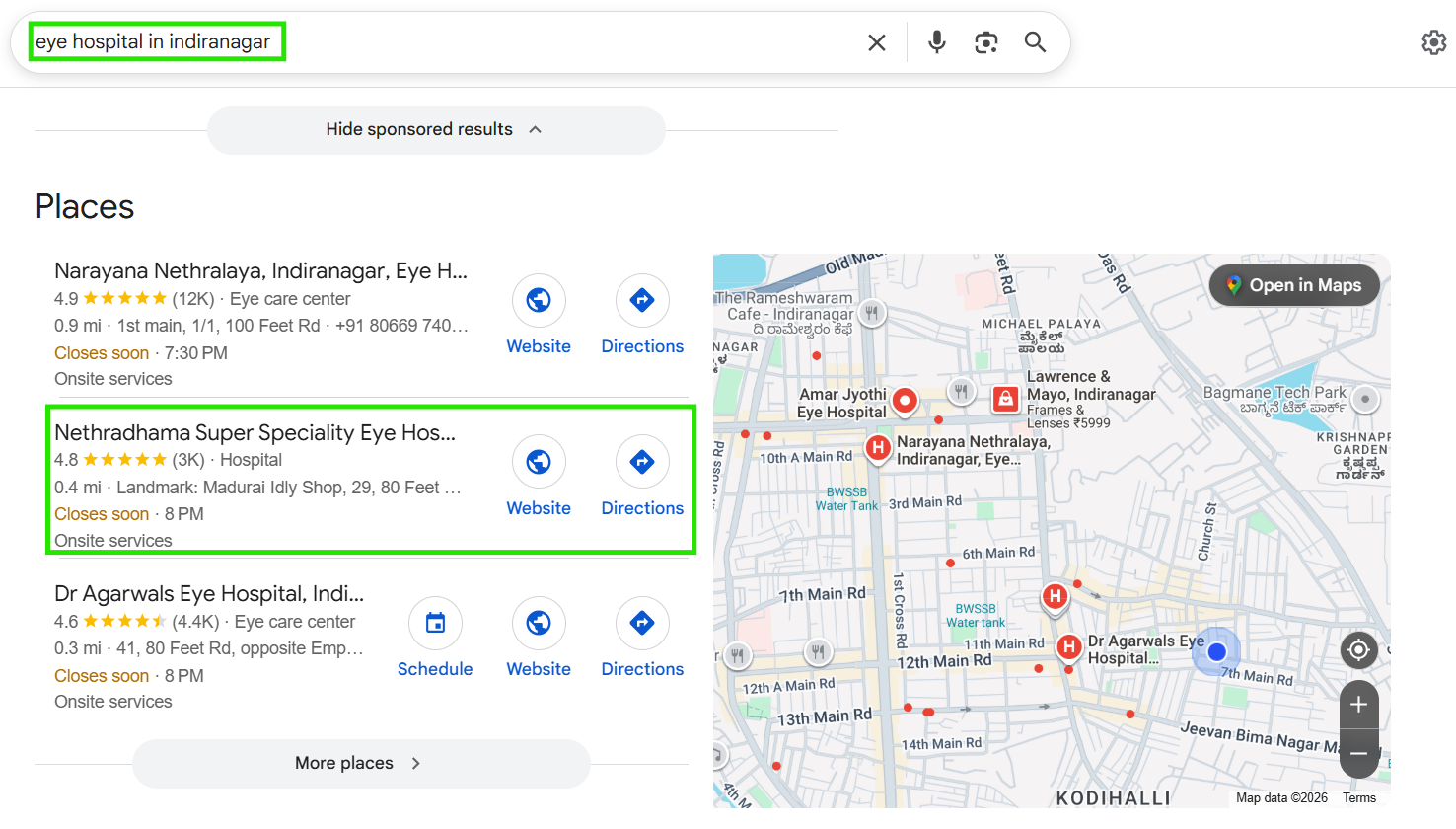Zoom out on the map

(x=1358, y=754)
